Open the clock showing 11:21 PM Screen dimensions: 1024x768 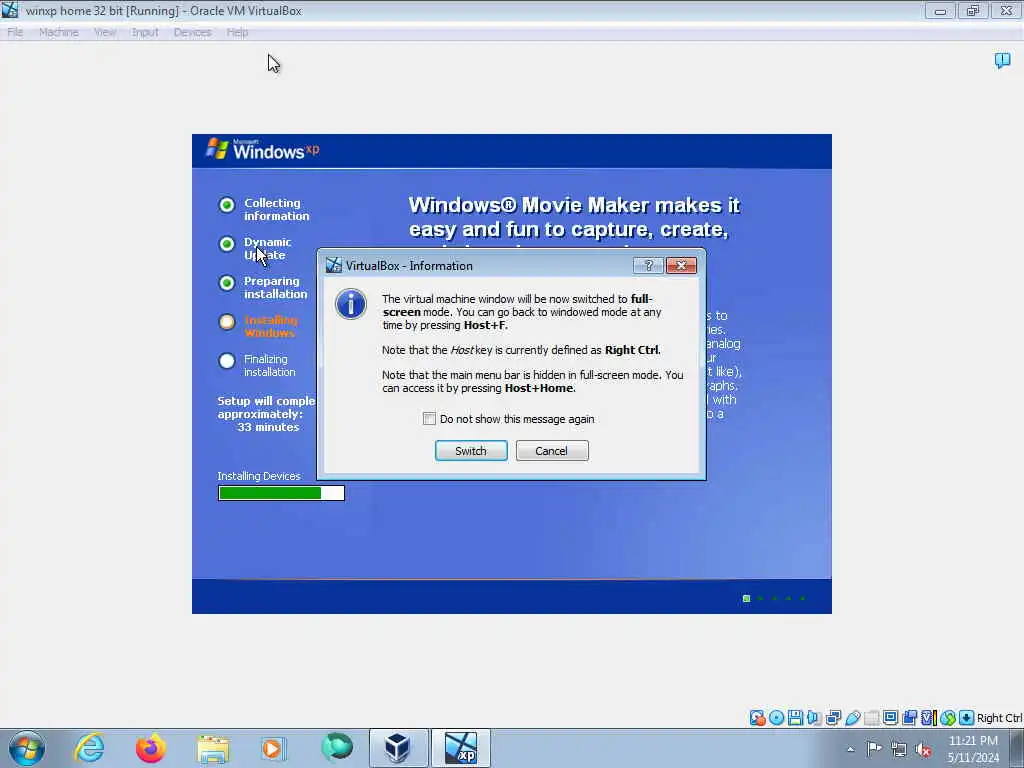(x=973, y=748)
